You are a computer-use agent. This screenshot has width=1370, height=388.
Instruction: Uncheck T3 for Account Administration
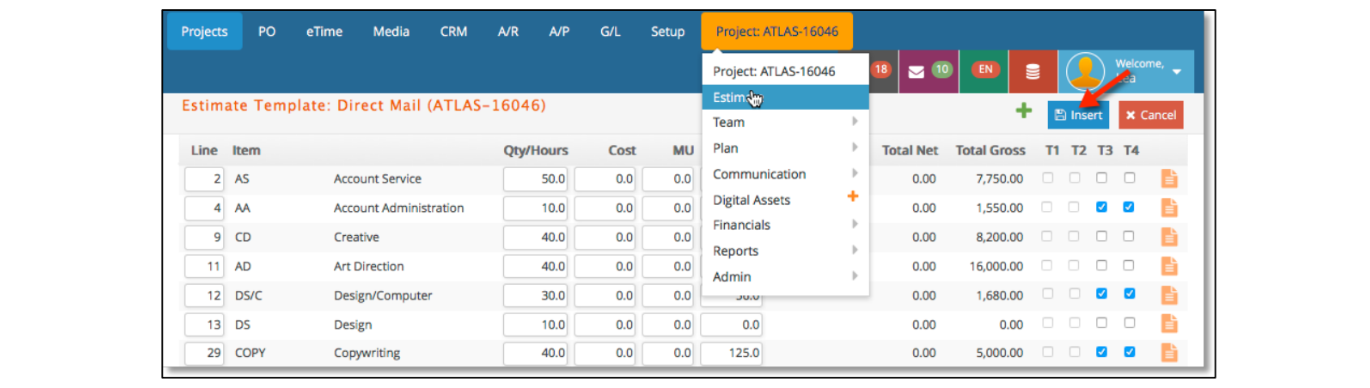tap(1101, 208)
